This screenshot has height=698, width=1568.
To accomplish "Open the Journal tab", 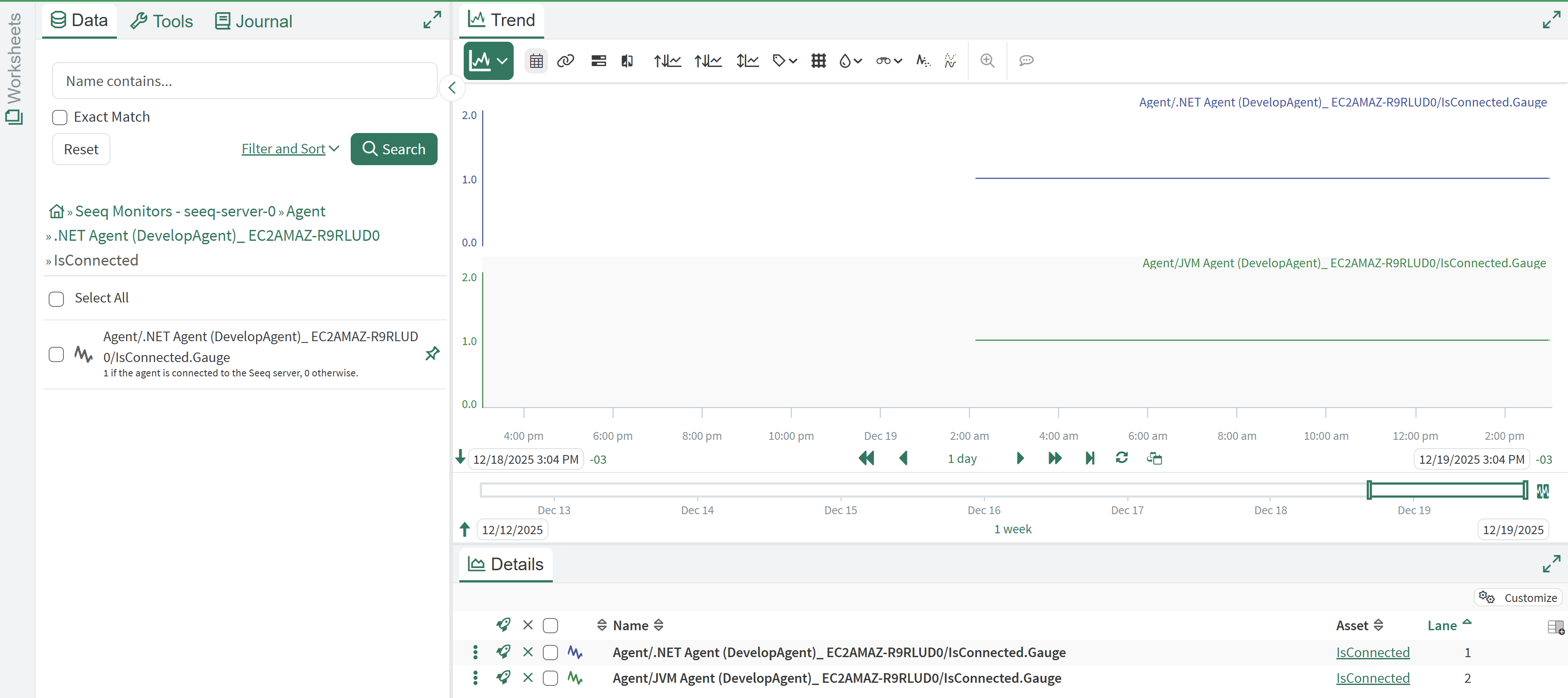I will click(x=253, y=21).
